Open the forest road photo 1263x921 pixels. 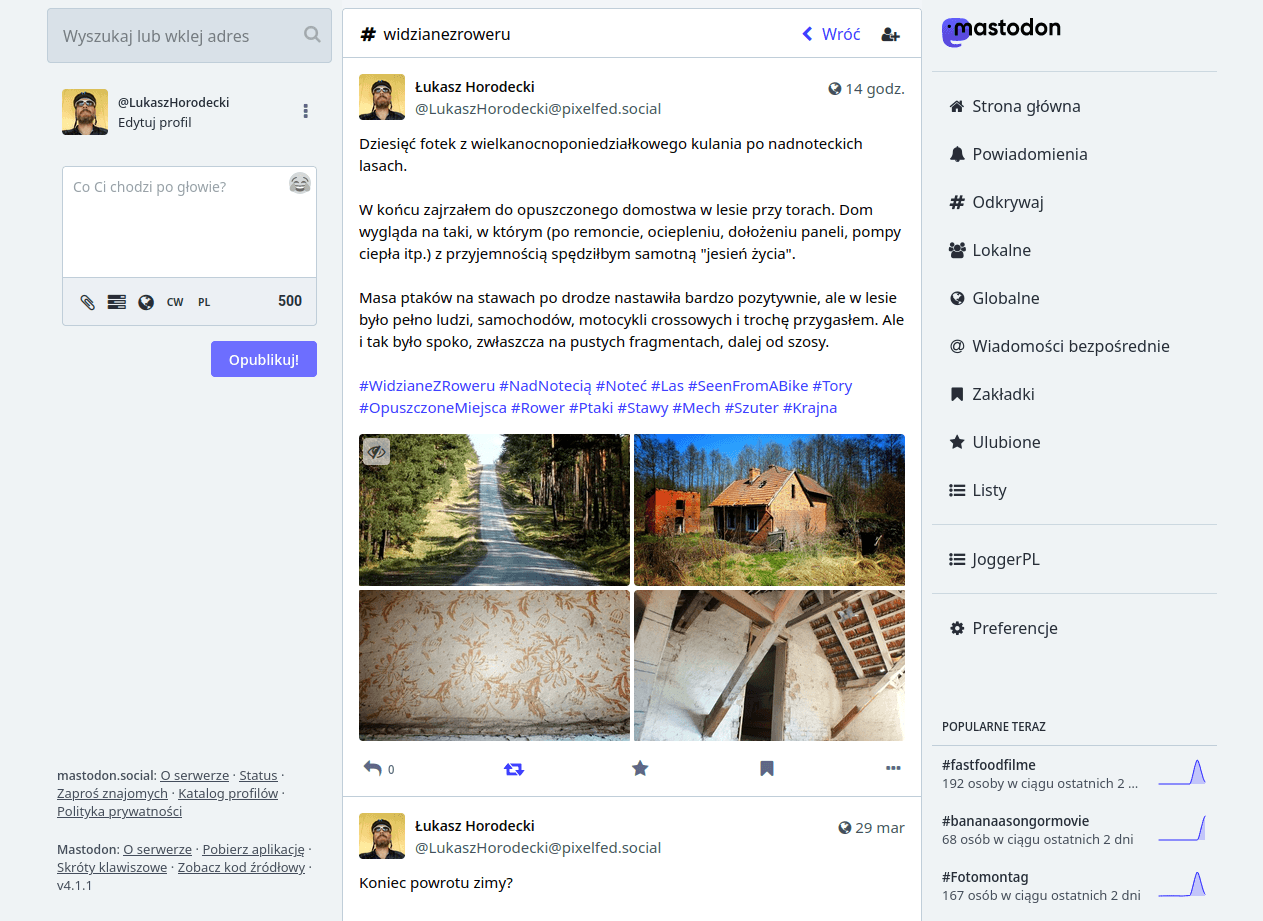(x=494, y=510)
